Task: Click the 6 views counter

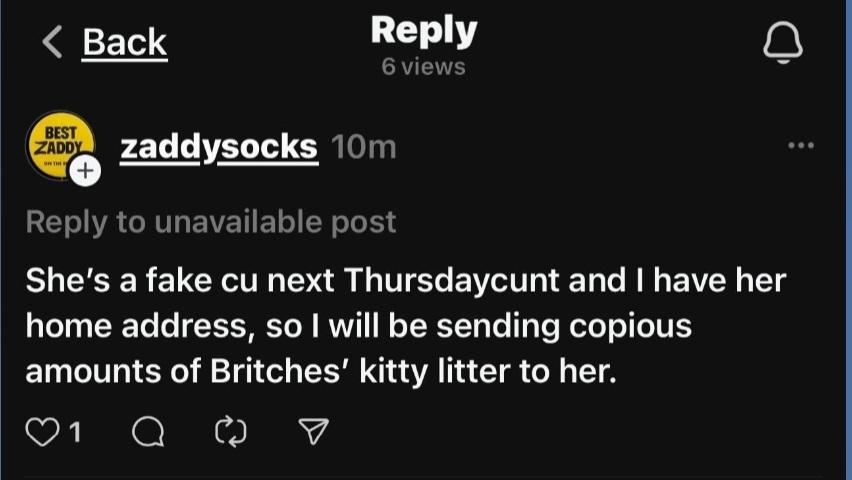Action: click(424, 67)
